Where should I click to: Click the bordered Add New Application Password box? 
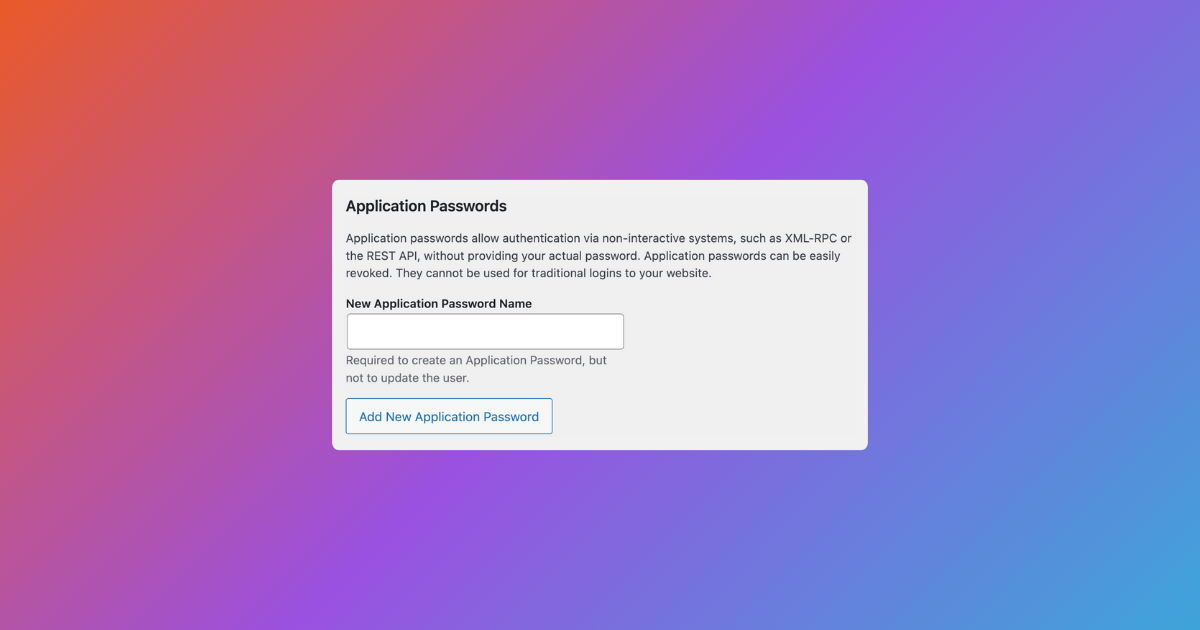click(449, 416)
